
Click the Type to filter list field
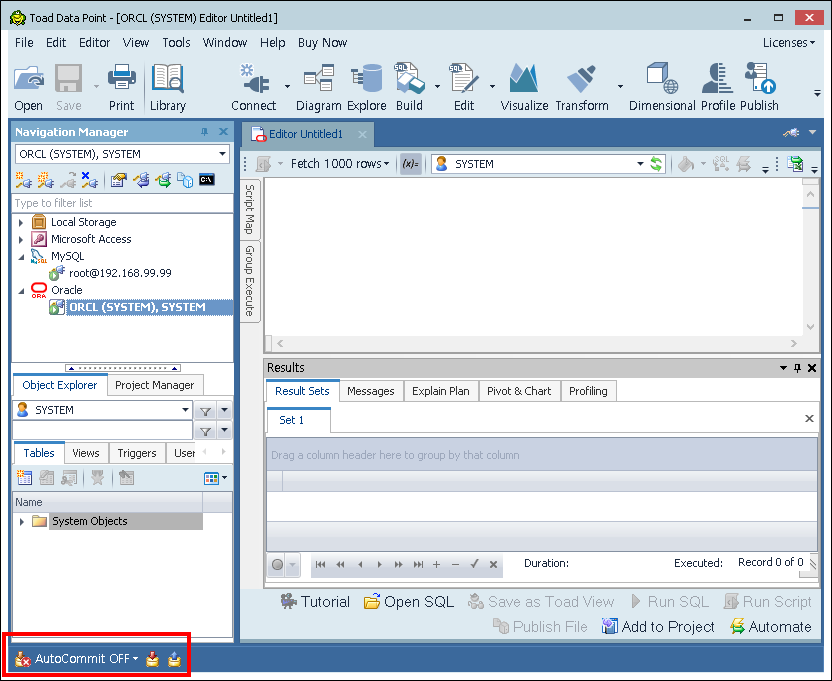120,203
